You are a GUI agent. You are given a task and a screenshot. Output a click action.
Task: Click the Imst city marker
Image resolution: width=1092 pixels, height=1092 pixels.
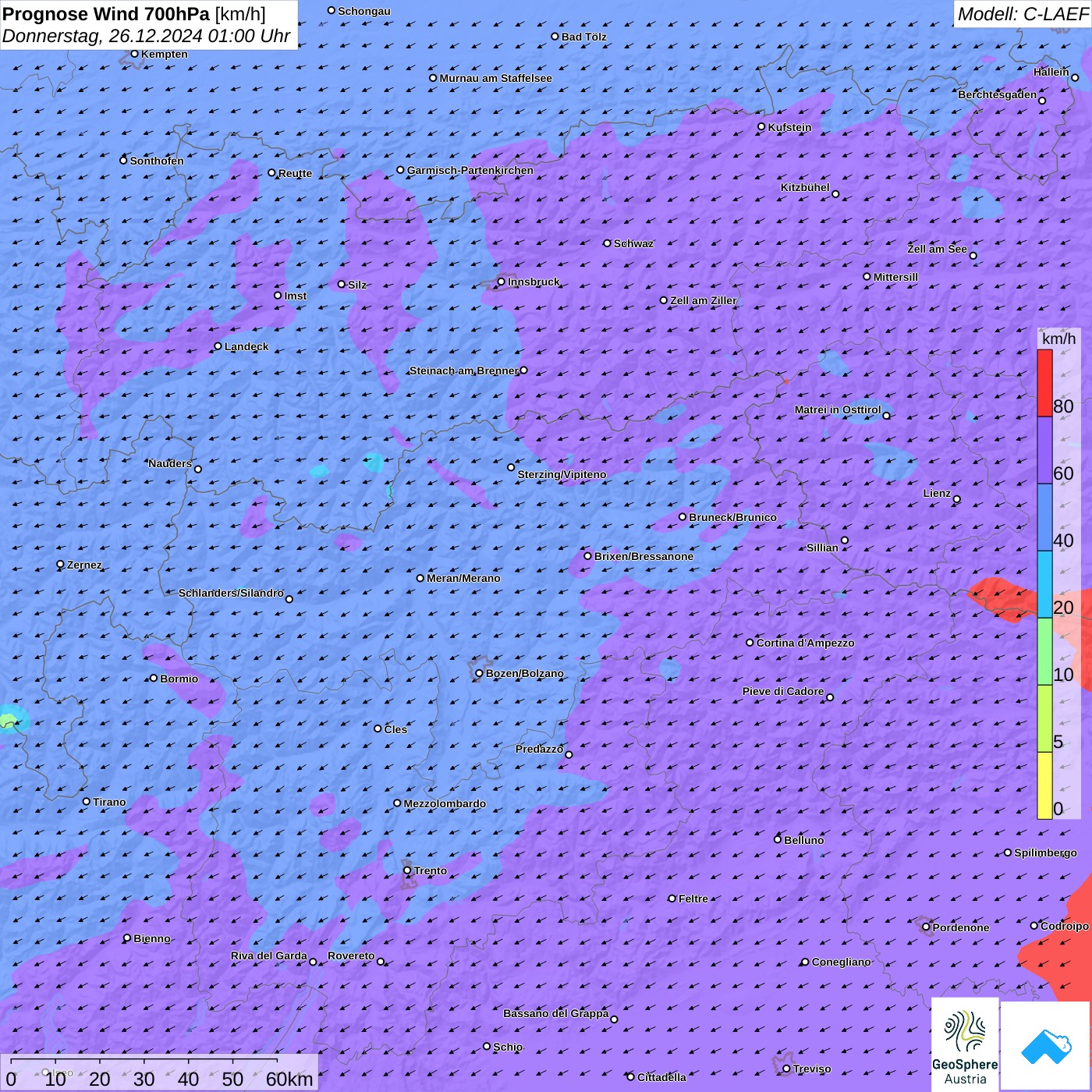[278, 296]
